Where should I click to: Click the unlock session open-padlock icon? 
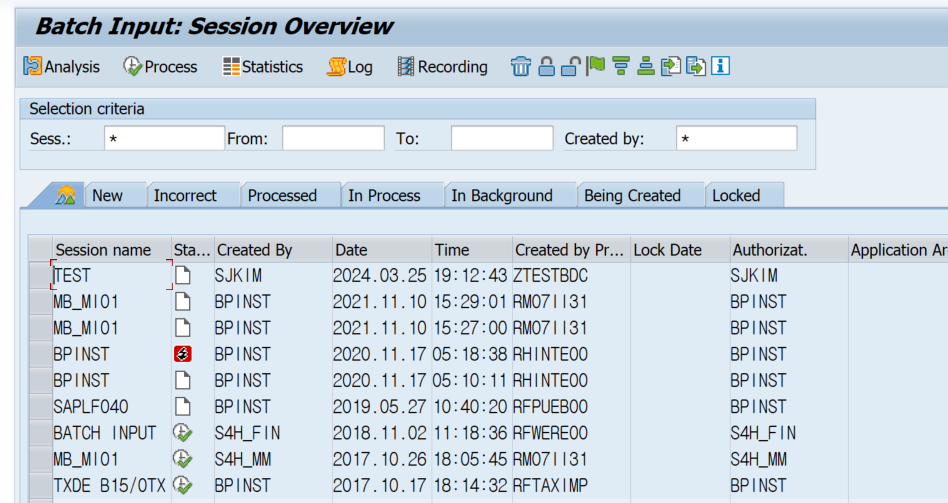571,66
